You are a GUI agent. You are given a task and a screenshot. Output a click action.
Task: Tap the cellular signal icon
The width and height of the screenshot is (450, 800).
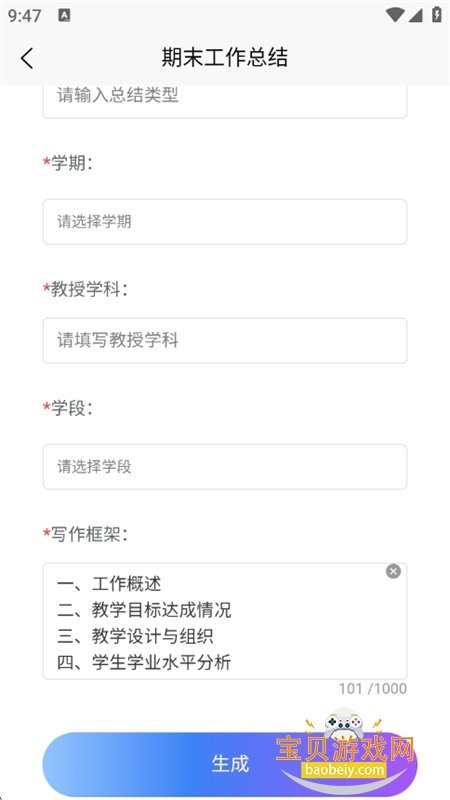pos(415,15)
